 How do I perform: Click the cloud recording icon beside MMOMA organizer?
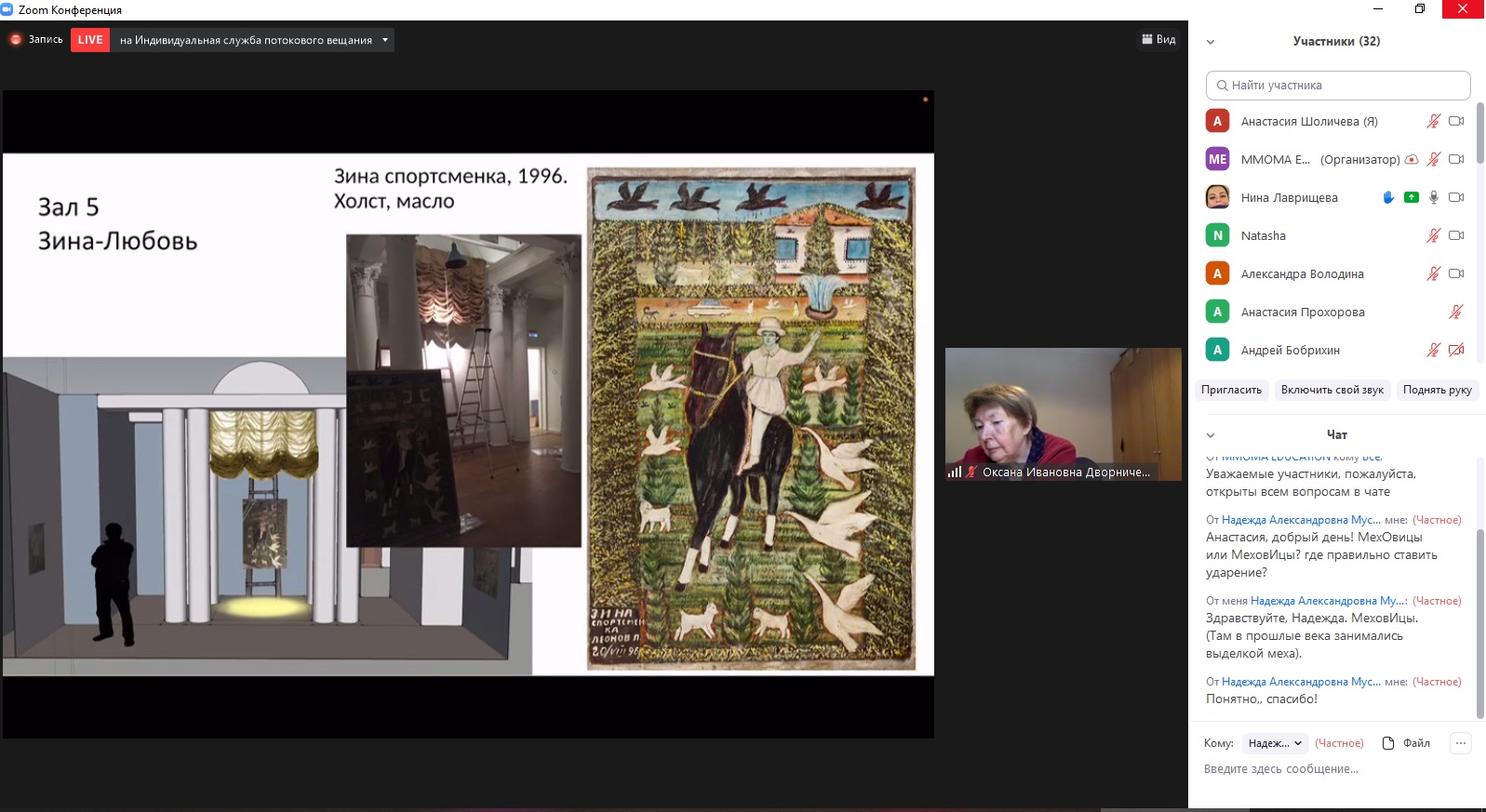[1412, 159]
